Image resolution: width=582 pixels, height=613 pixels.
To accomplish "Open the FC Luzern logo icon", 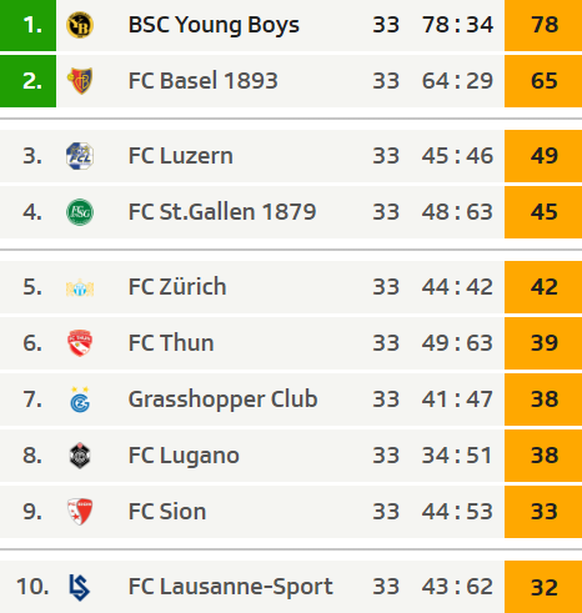I will [x=80, y=156].
